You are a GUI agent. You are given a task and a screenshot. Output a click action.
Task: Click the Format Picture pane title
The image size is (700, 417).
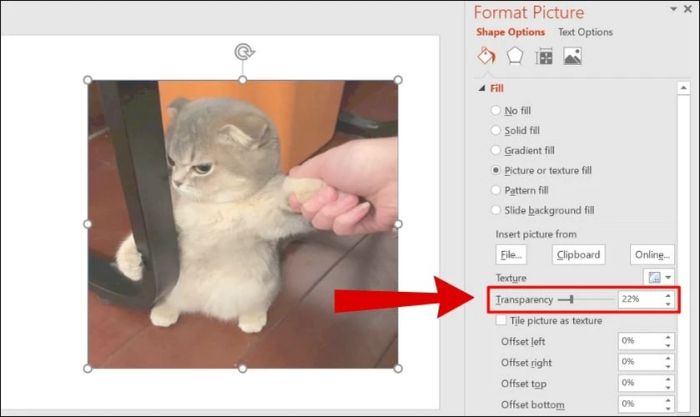click(529, 13)
